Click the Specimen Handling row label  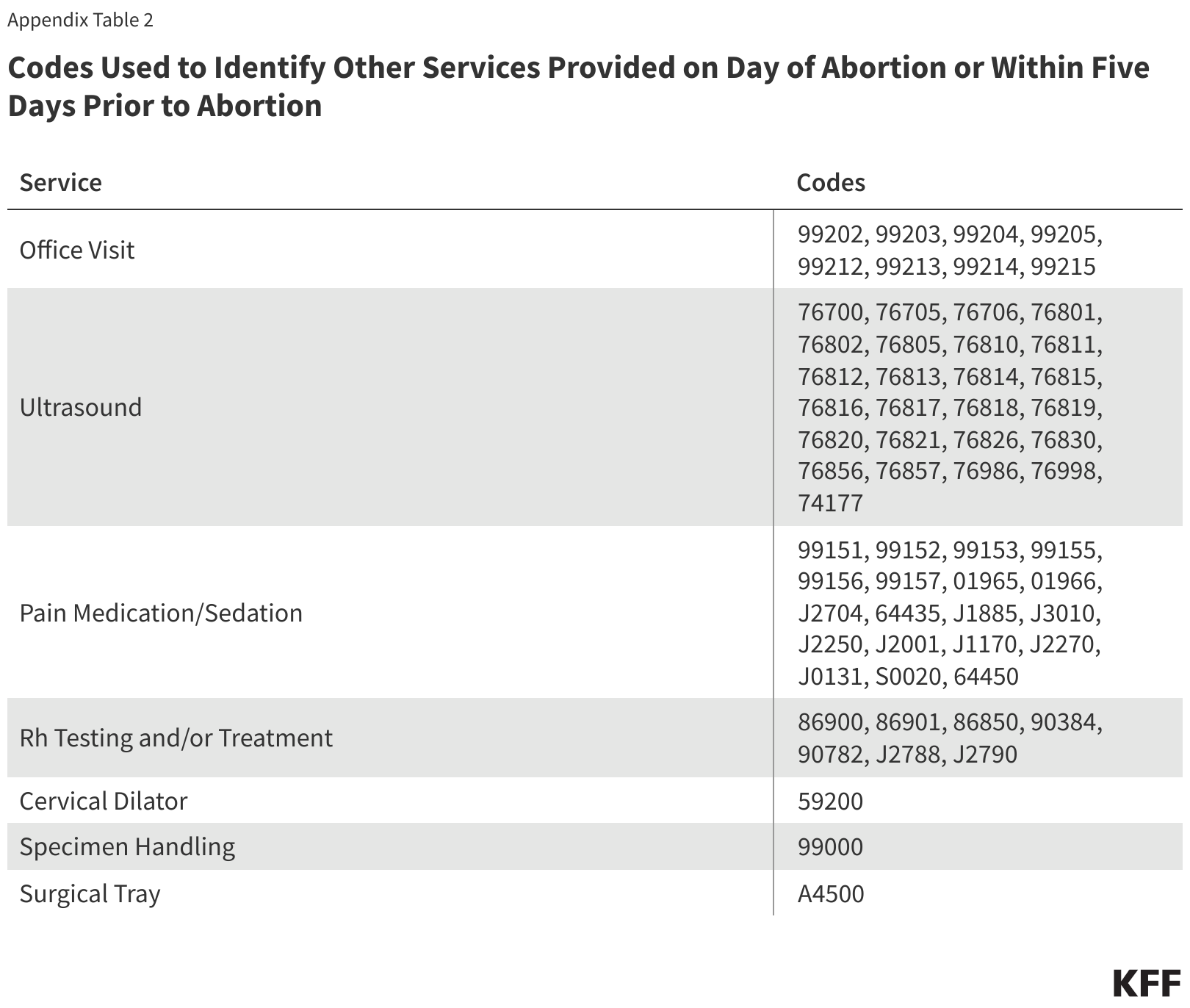click(127, 846)
